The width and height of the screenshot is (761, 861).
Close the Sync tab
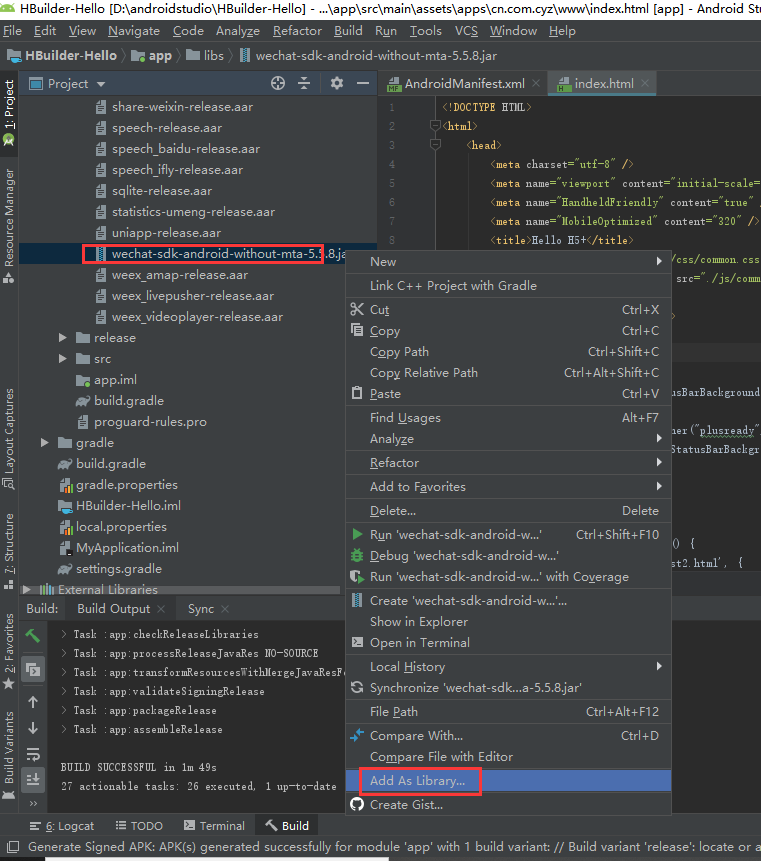click(x=225, y=609)
